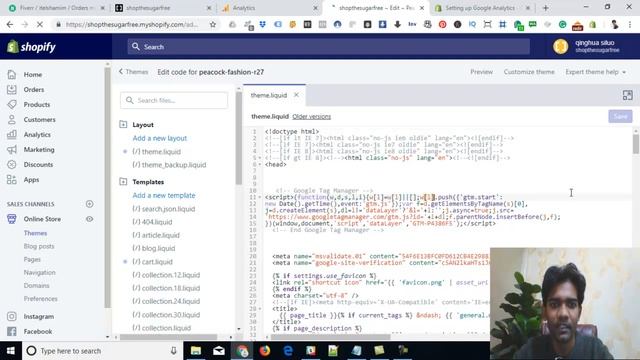640x360 pixels.
Task: Open Preferences under Online Store
Action: (40, 298)
